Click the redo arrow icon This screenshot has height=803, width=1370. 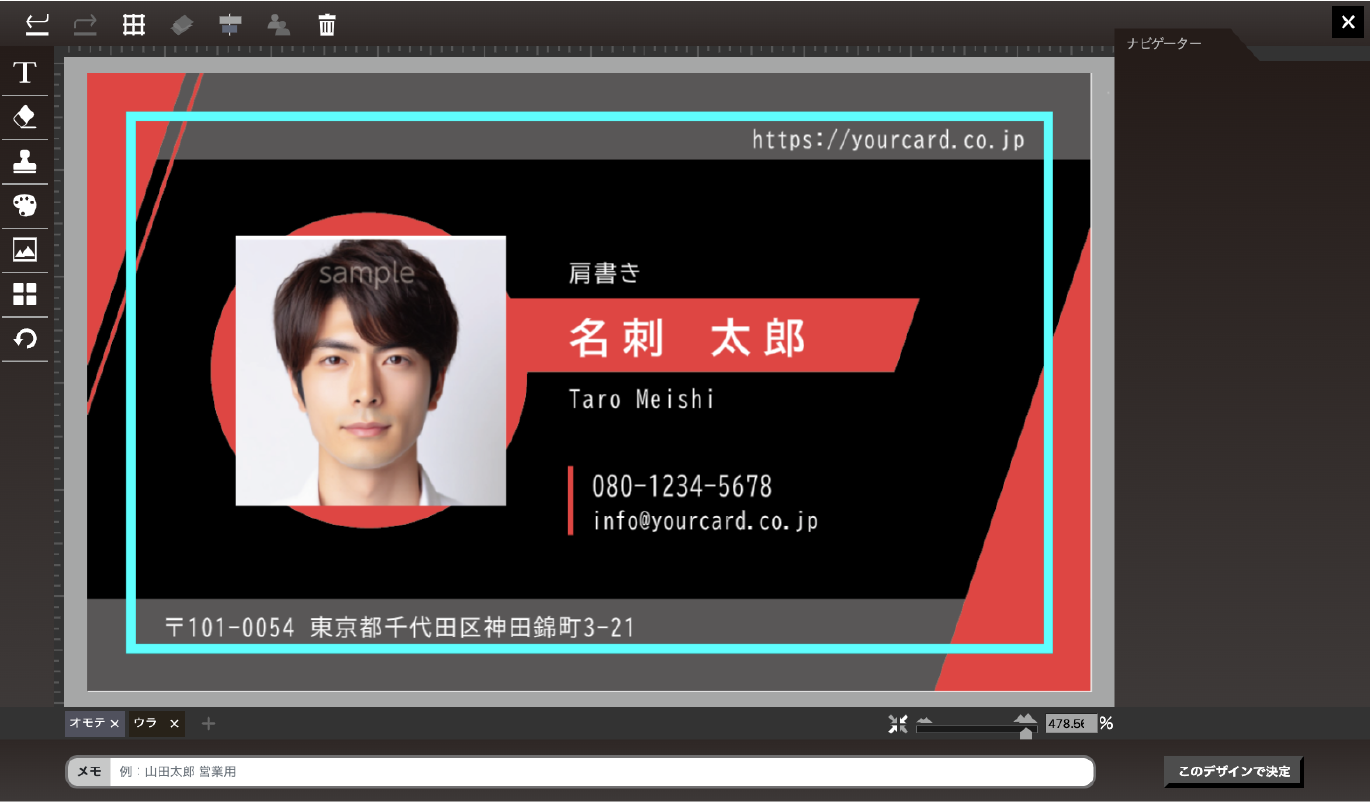[x=85, y=24]
